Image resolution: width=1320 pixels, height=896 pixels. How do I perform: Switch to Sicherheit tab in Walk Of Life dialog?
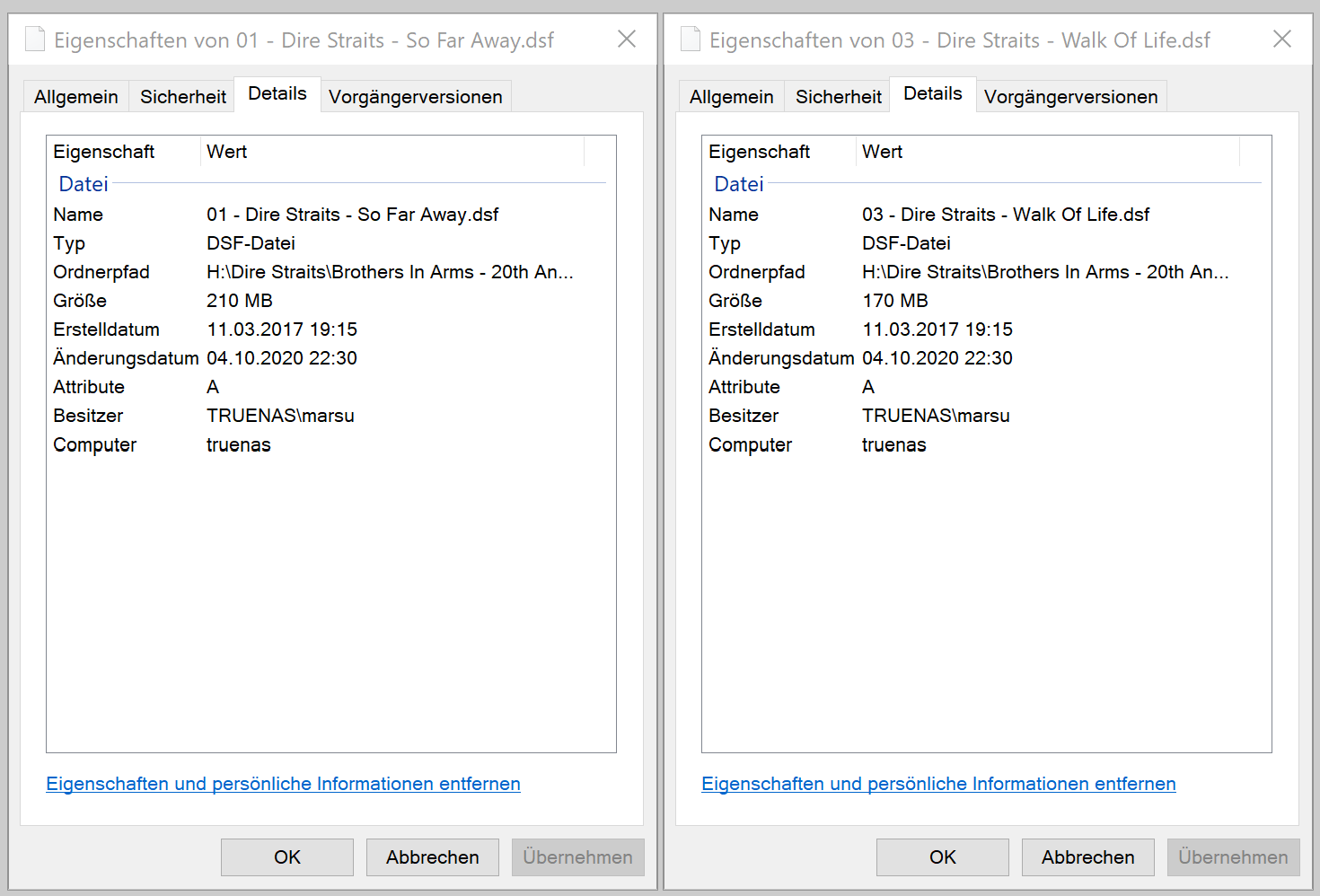tap(839, 97)
